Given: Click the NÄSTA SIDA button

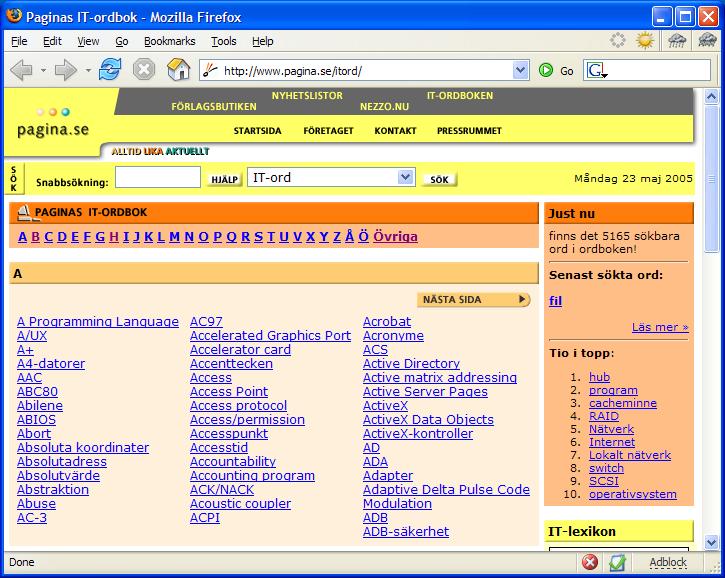Looking at the screenshot, I should click(x=473, y=299).
